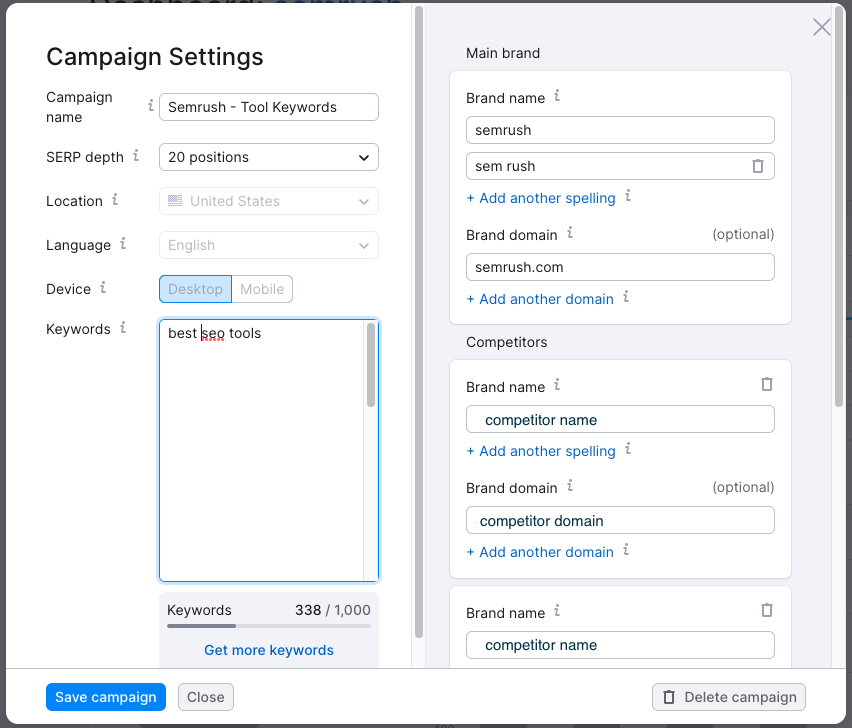Click the Keywords usage progress bar

(269, 626)
